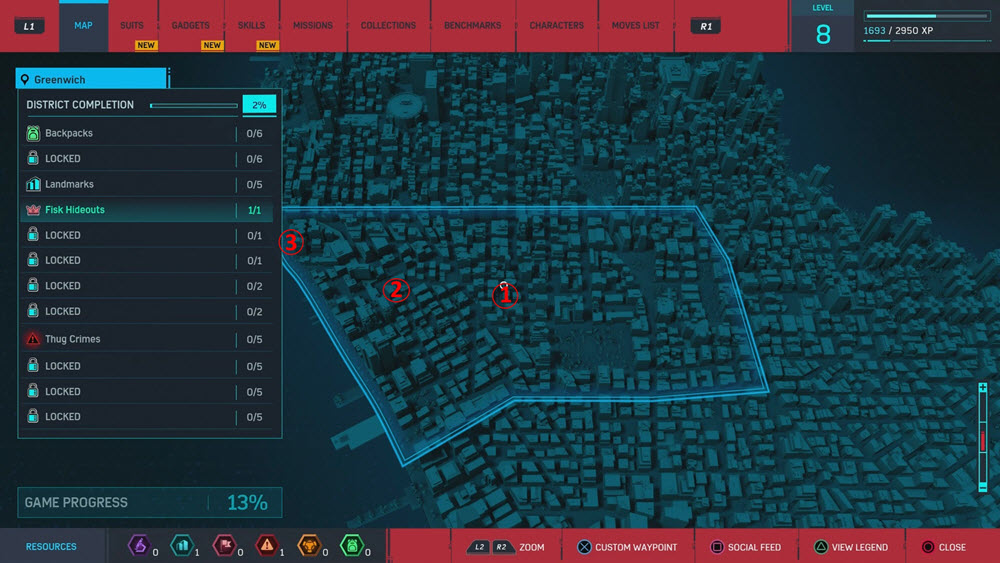Image resolution: width=1000 pixels, height=563 pixels.
Task: Click the Fisk Hideouts crown icon
Action: 33,210
